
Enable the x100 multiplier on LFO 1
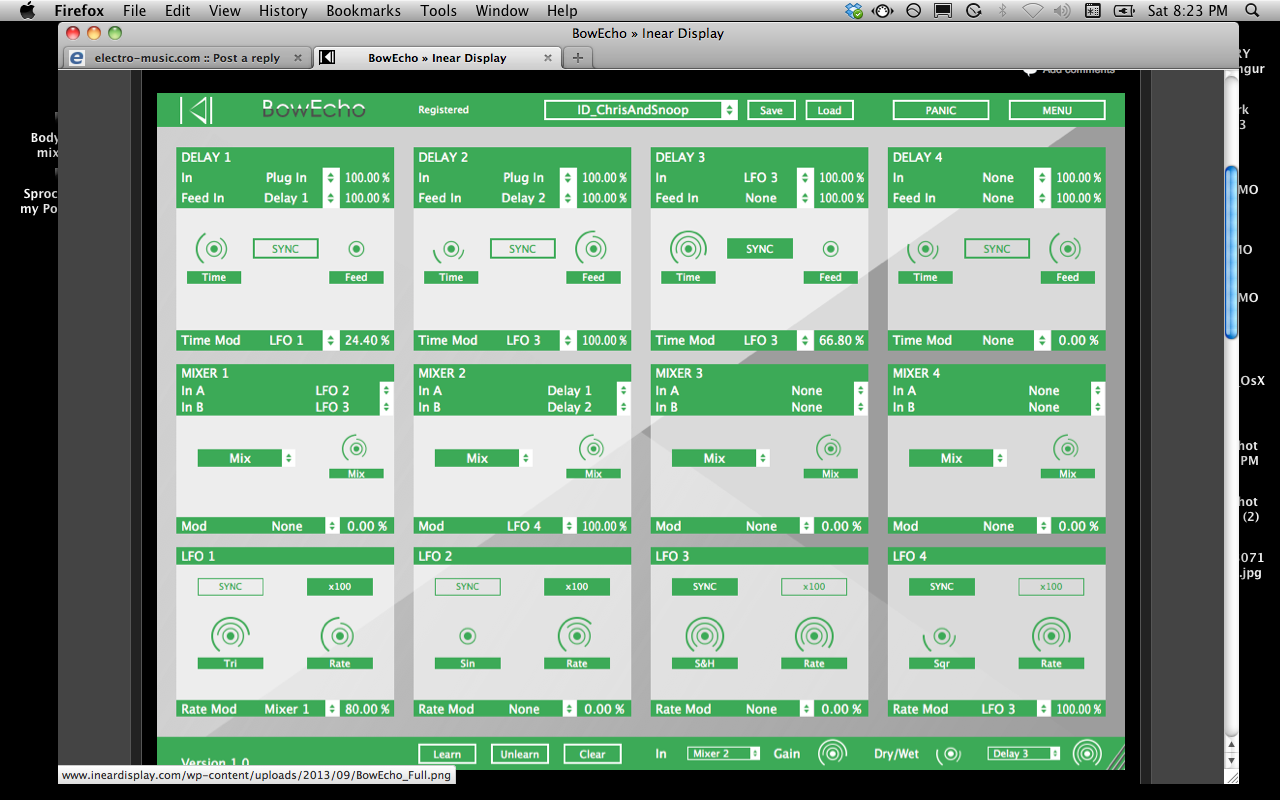[340, 587]
